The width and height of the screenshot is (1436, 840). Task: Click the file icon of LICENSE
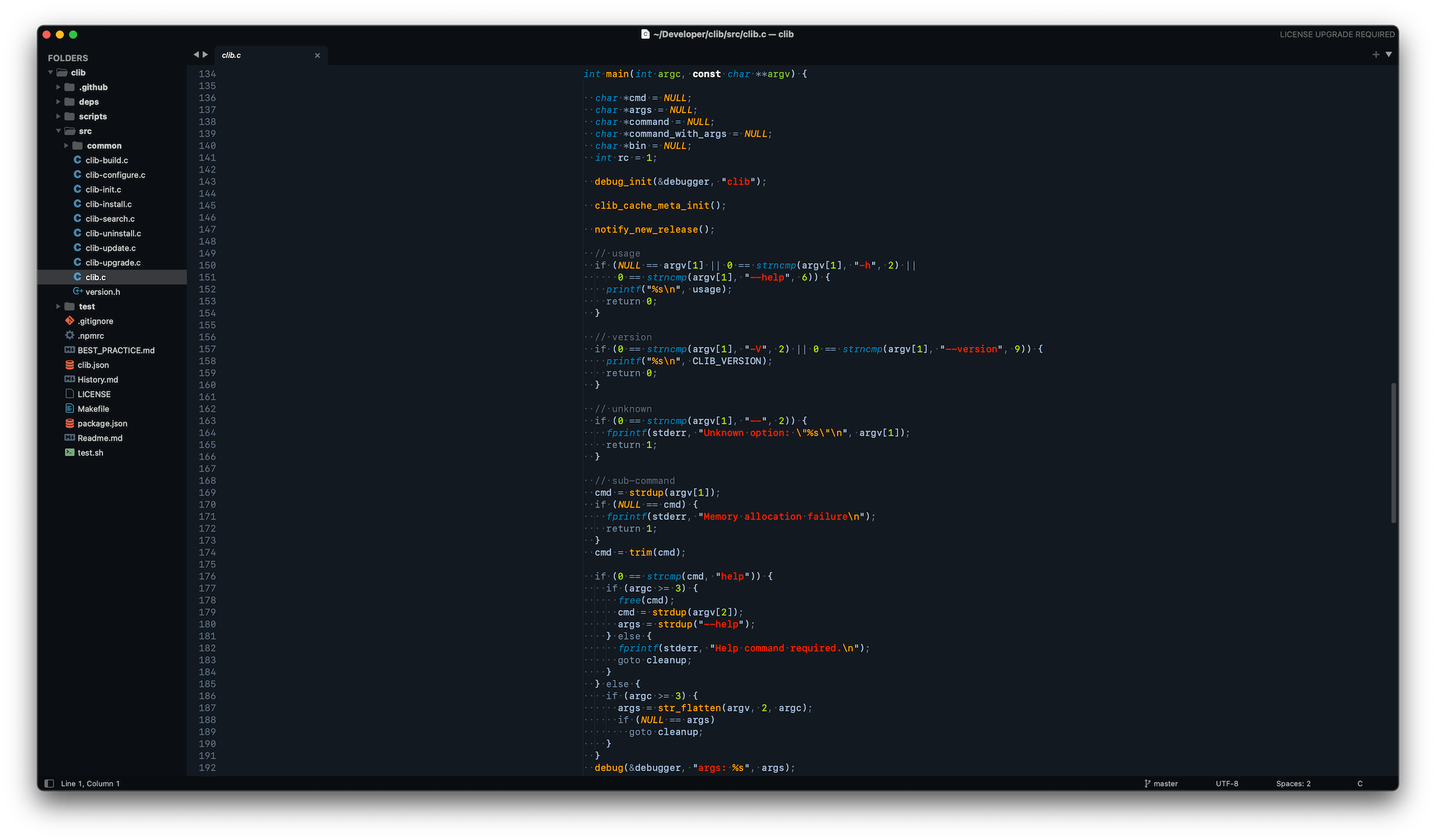[70, 394]
